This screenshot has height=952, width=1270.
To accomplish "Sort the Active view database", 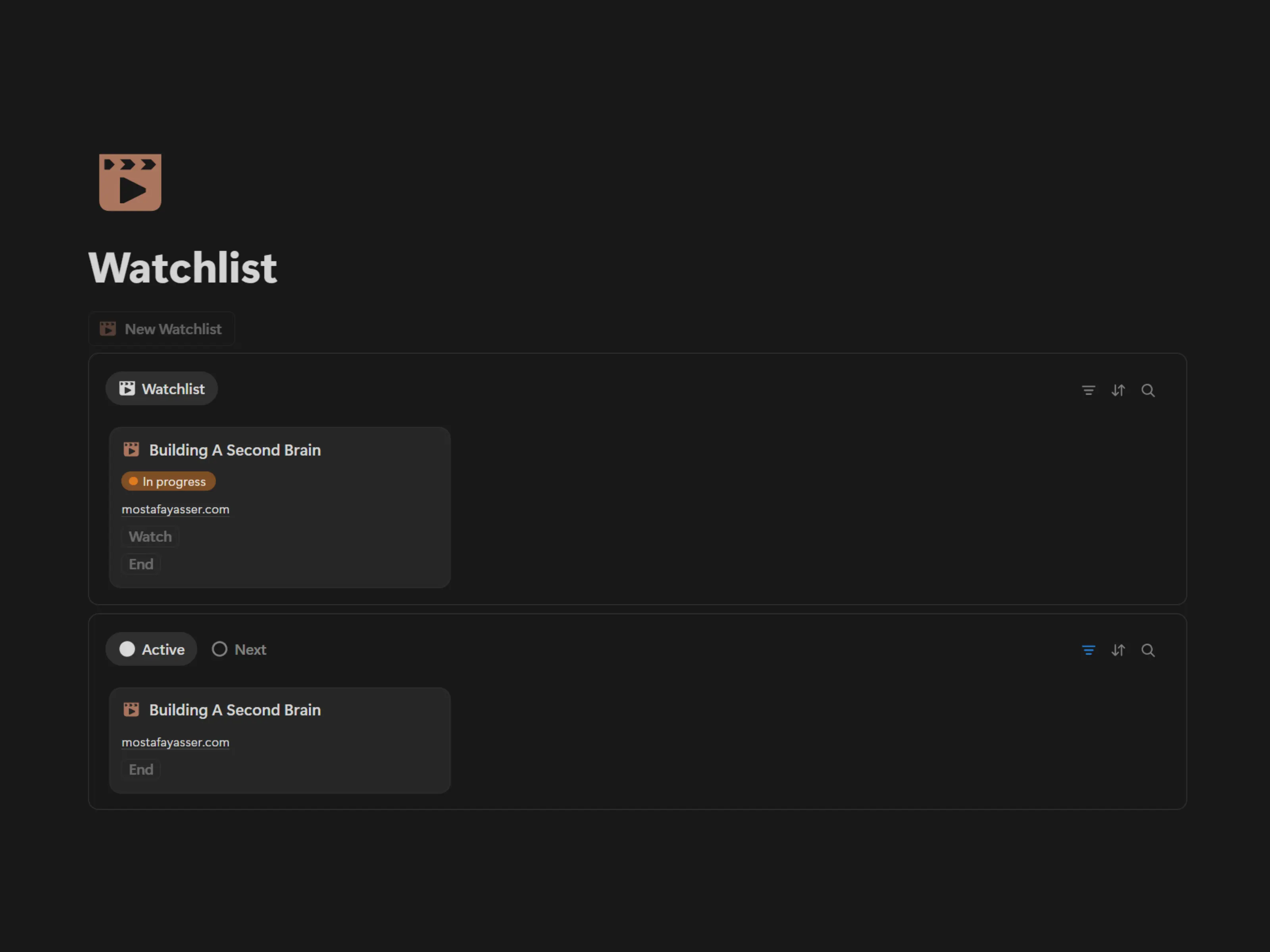I will [x=1118, y=650].
